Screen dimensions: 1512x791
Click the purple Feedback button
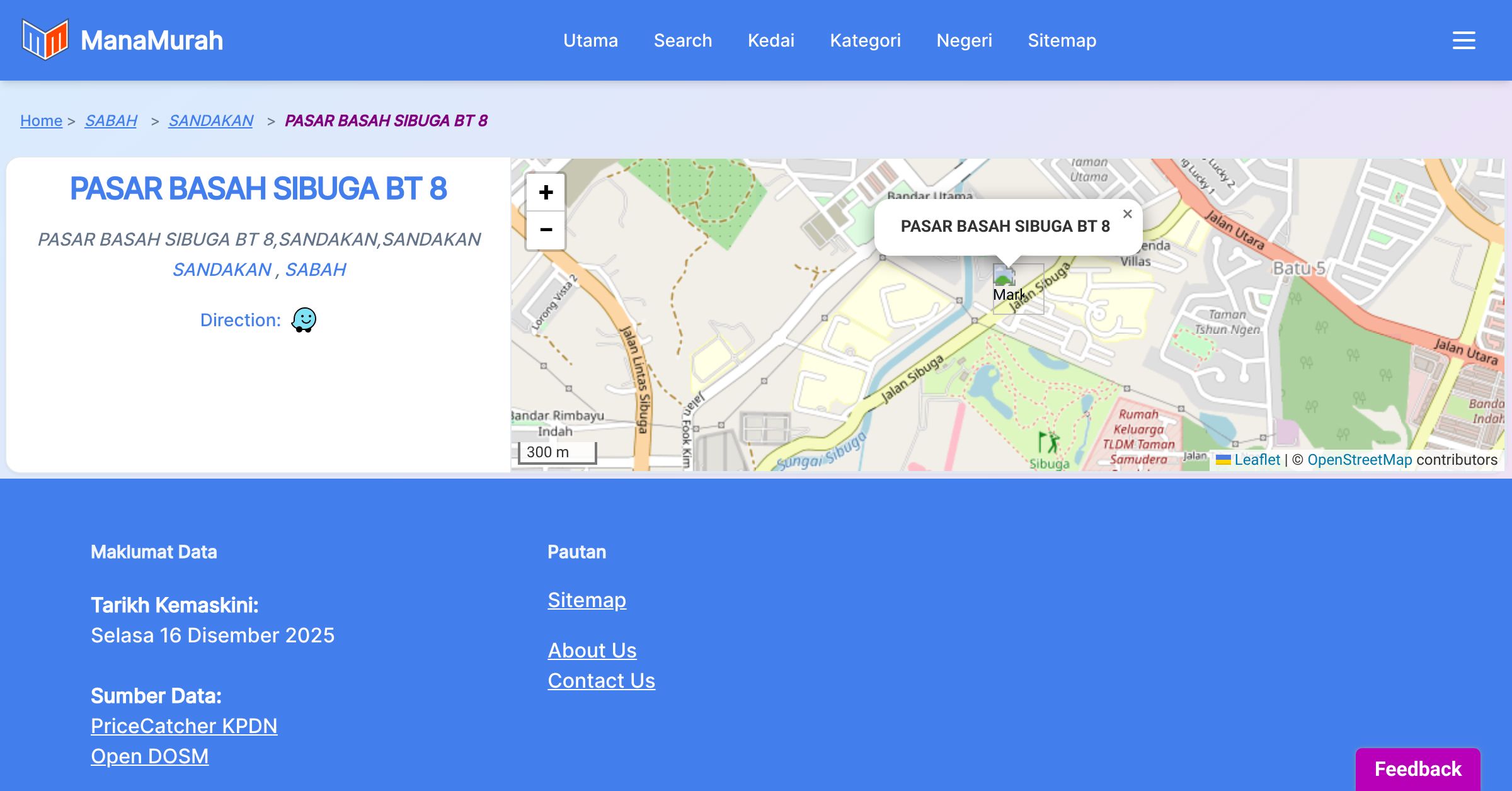[1417, 769]
